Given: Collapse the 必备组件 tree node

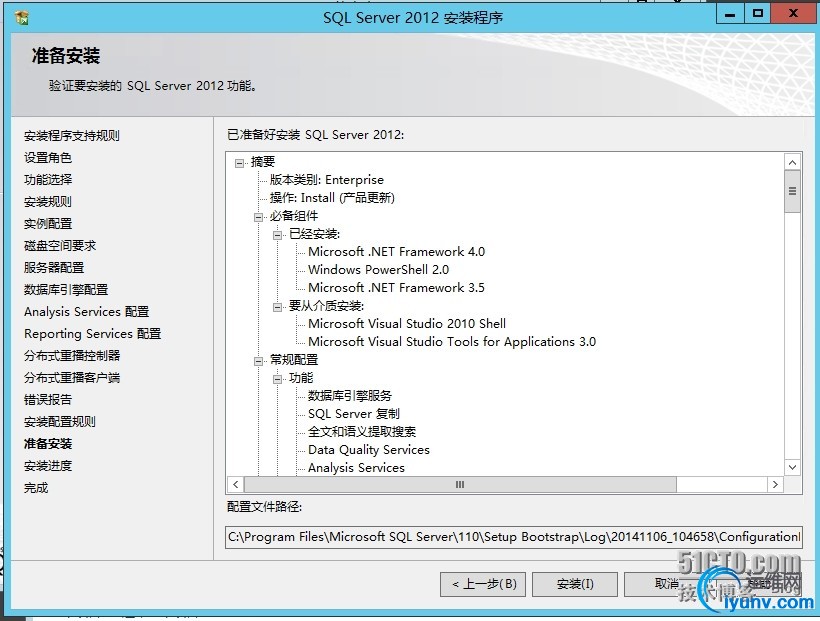Looking at the screenshot, I should pos(258,217).
